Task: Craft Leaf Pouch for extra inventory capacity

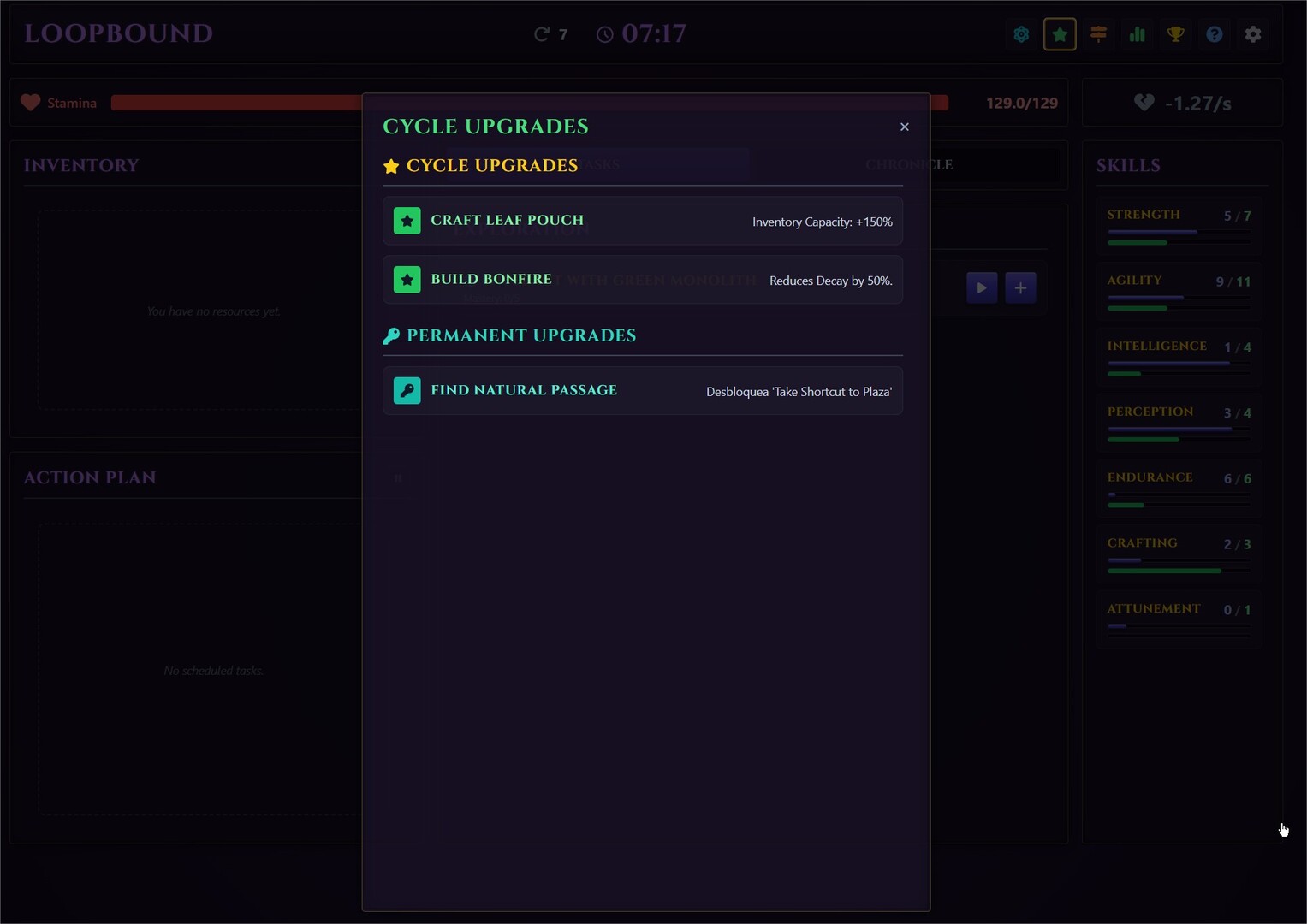Action: [642, 221]
